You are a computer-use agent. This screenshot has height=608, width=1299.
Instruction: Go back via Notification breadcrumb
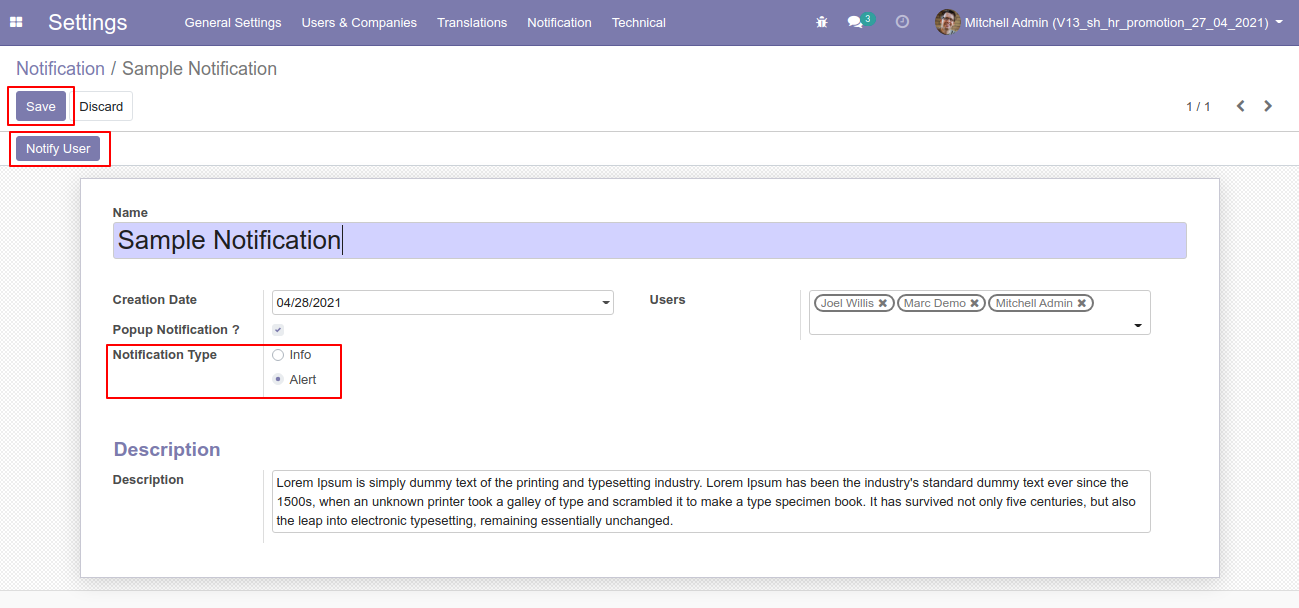(60, 69)
